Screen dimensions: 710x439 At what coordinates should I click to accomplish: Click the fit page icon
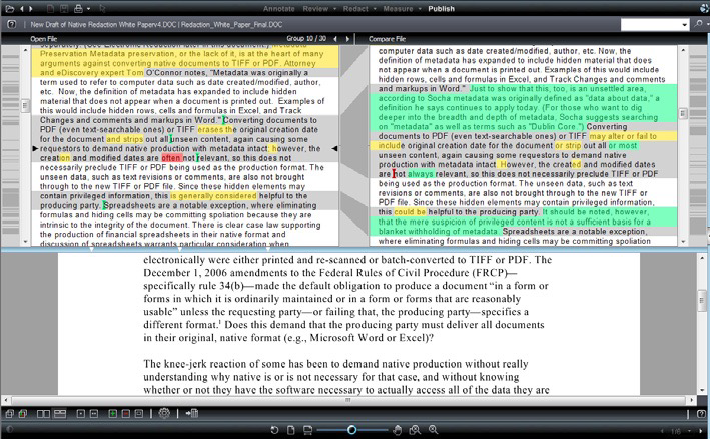[291, 430]
